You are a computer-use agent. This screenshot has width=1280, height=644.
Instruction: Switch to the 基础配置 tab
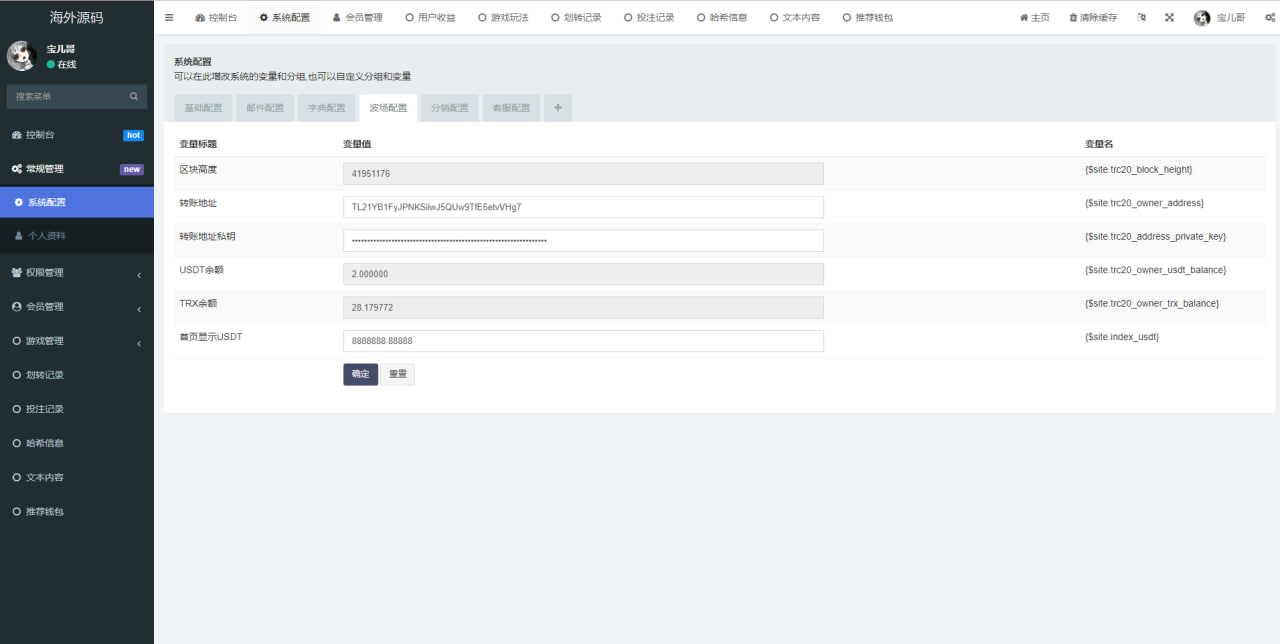point(203,108)
